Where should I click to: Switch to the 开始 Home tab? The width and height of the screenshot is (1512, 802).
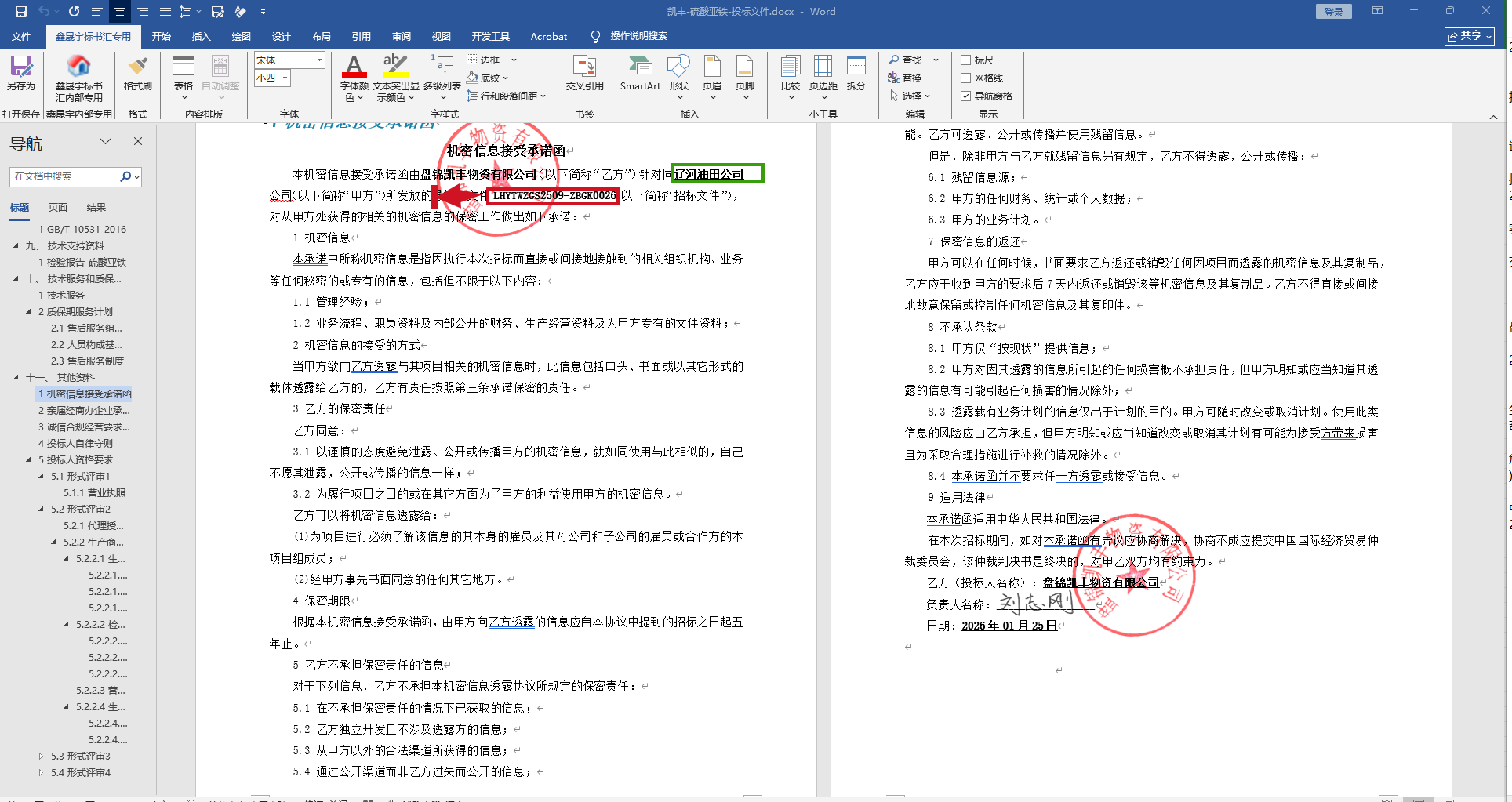click(161, 36)
